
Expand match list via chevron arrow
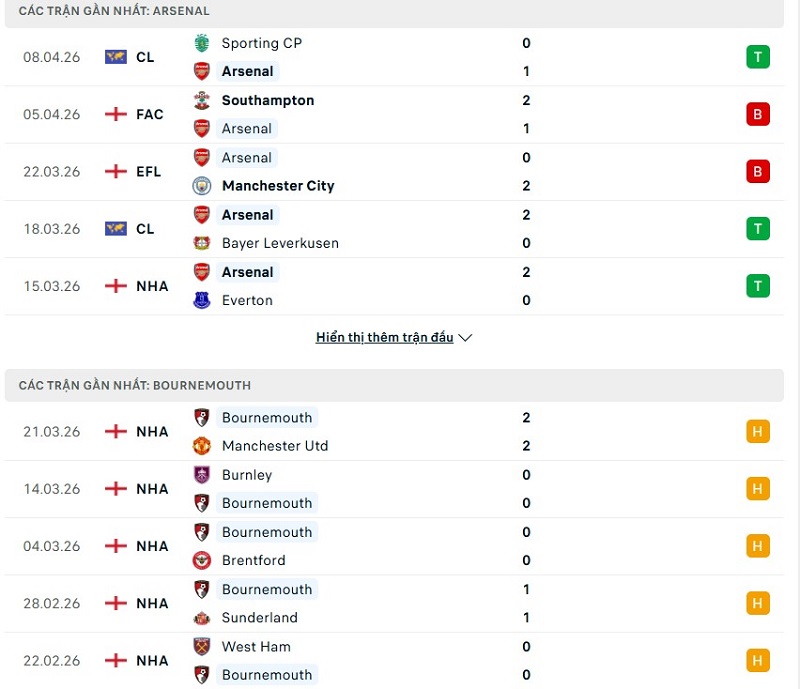coord(465,337)
